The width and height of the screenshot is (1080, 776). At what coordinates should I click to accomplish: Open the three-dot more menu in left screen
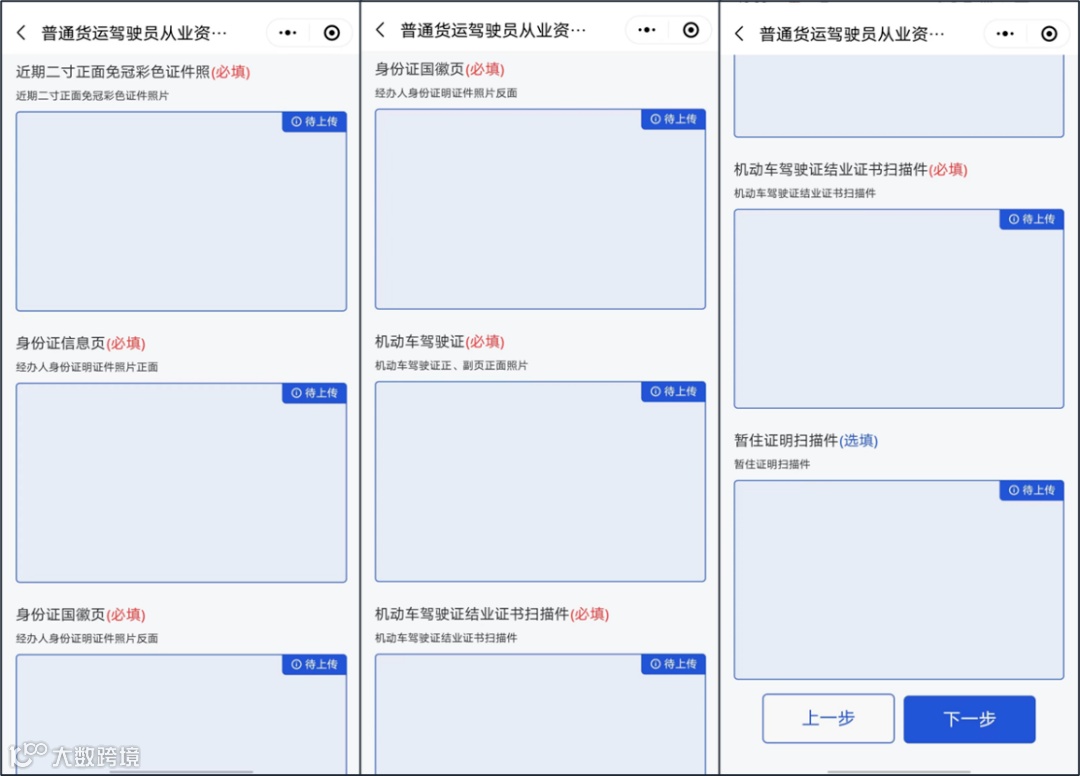click(288, 32)
